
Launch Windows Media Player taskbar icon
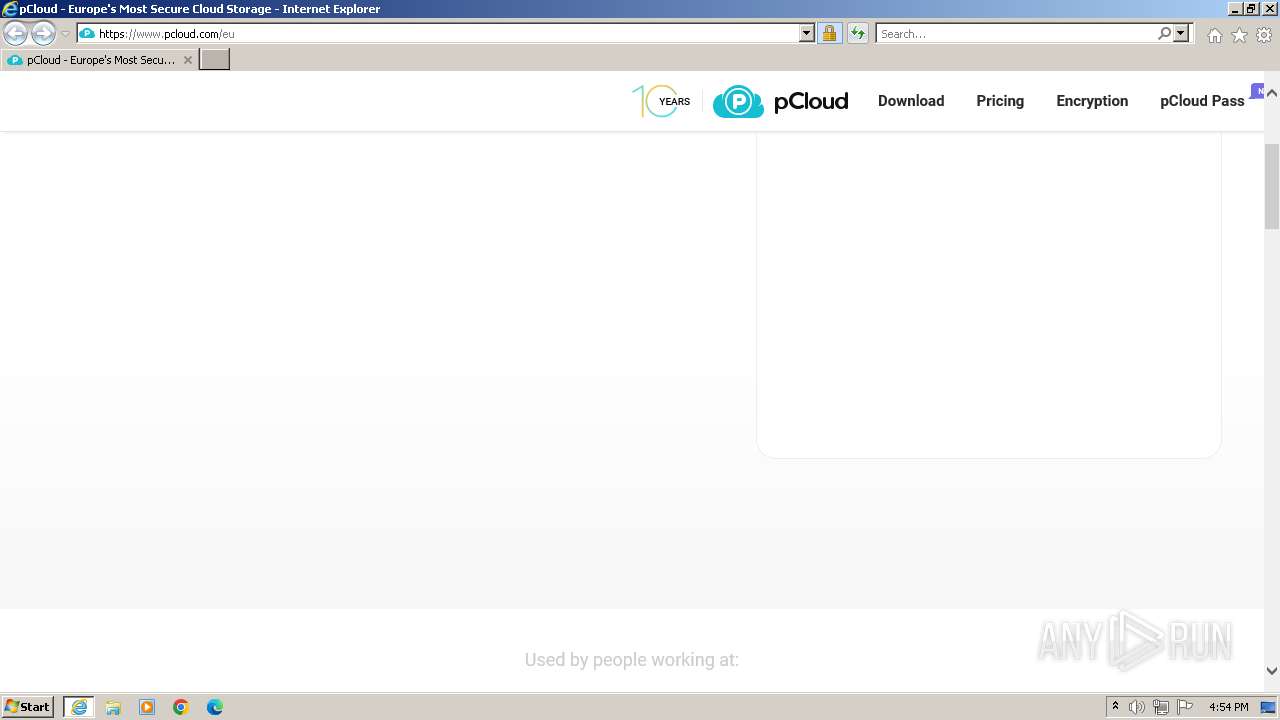point(147,707)
